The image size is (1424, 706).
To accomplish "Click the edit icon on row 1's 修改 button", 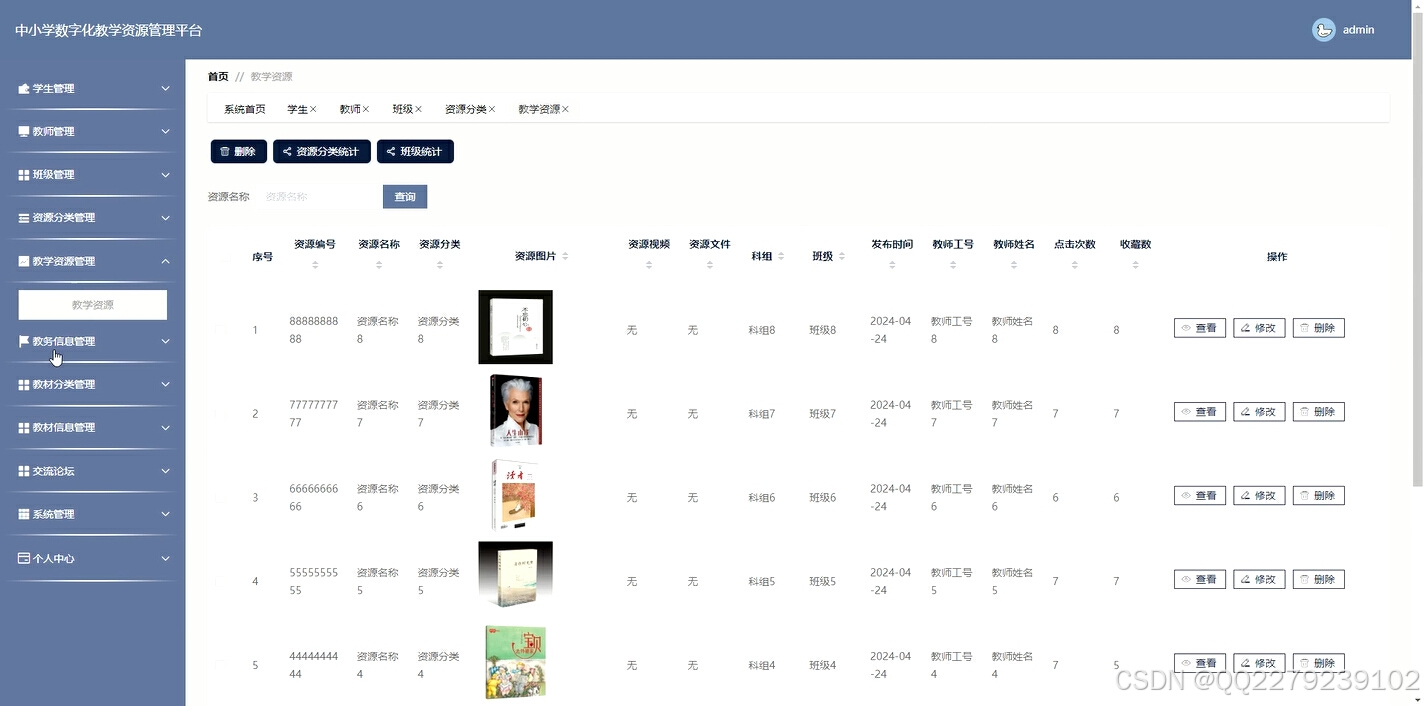I will (x=1246, y=327).
